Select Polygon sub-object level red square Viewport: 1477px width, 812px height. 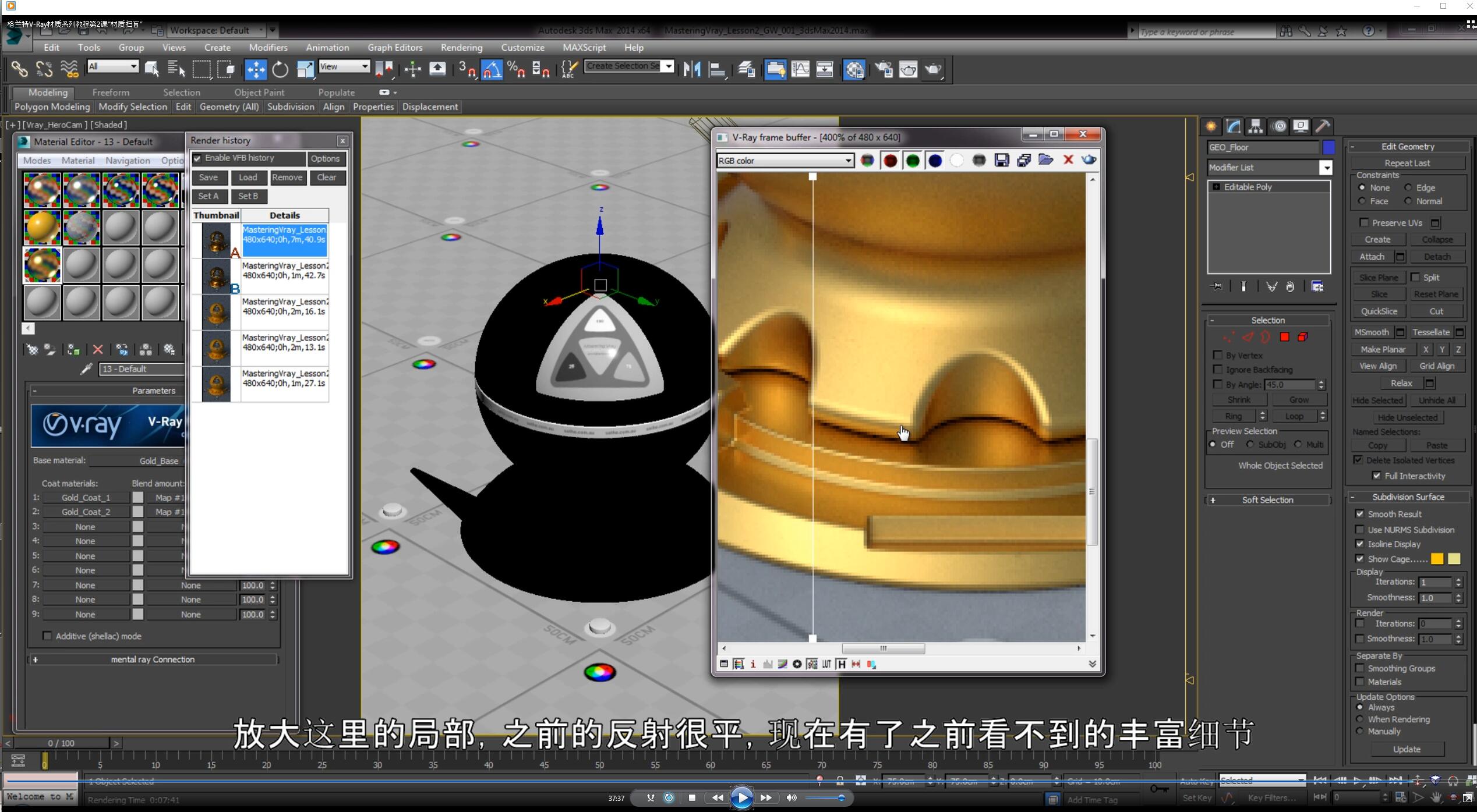1284,337
